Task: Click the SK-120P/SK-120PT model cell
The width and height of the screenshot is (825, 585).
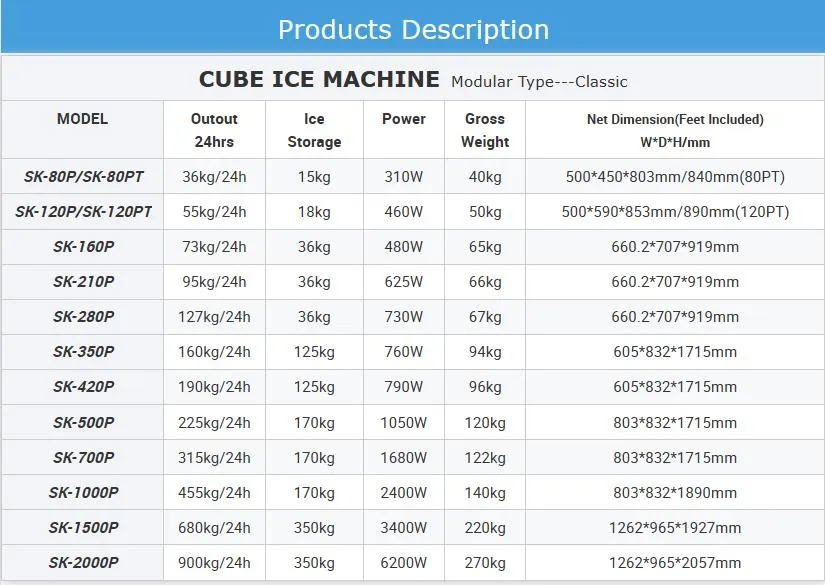Action: pyautogui.click(x=84, y=212)
